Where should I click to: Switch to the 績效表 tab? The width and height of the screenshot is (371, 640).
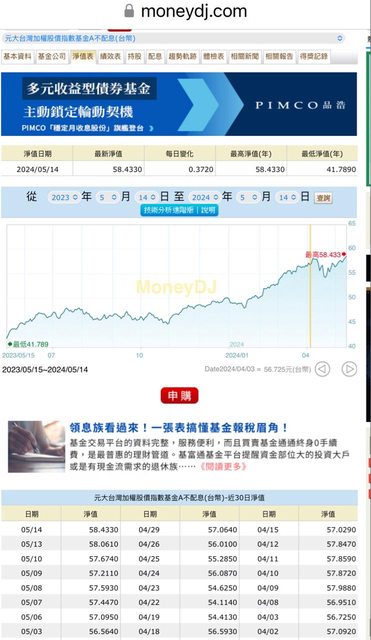110,57
